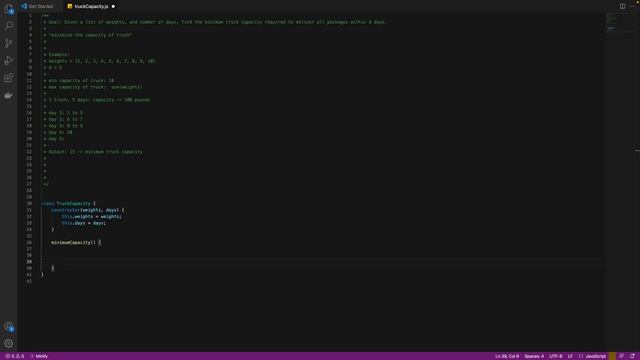Select the truckCapacity.js tab

(x=91, y=6)
